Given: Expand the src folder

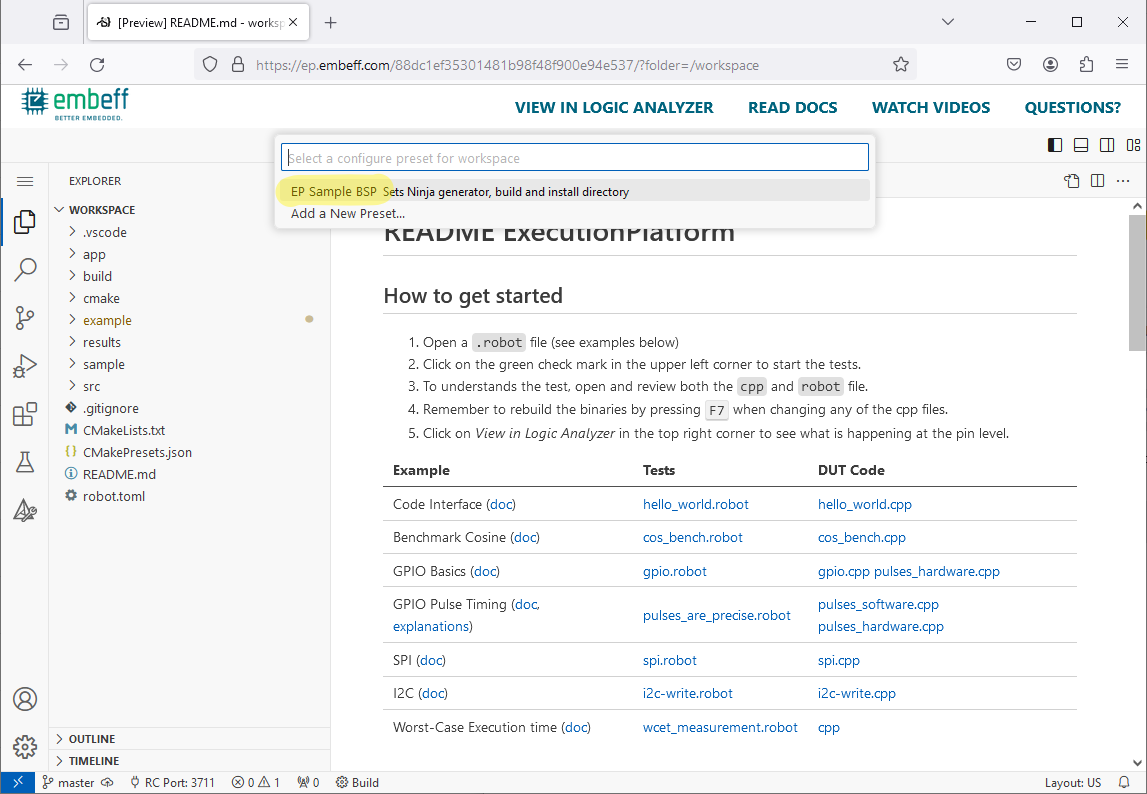Looking at the screenshot, I should point(91,386).
